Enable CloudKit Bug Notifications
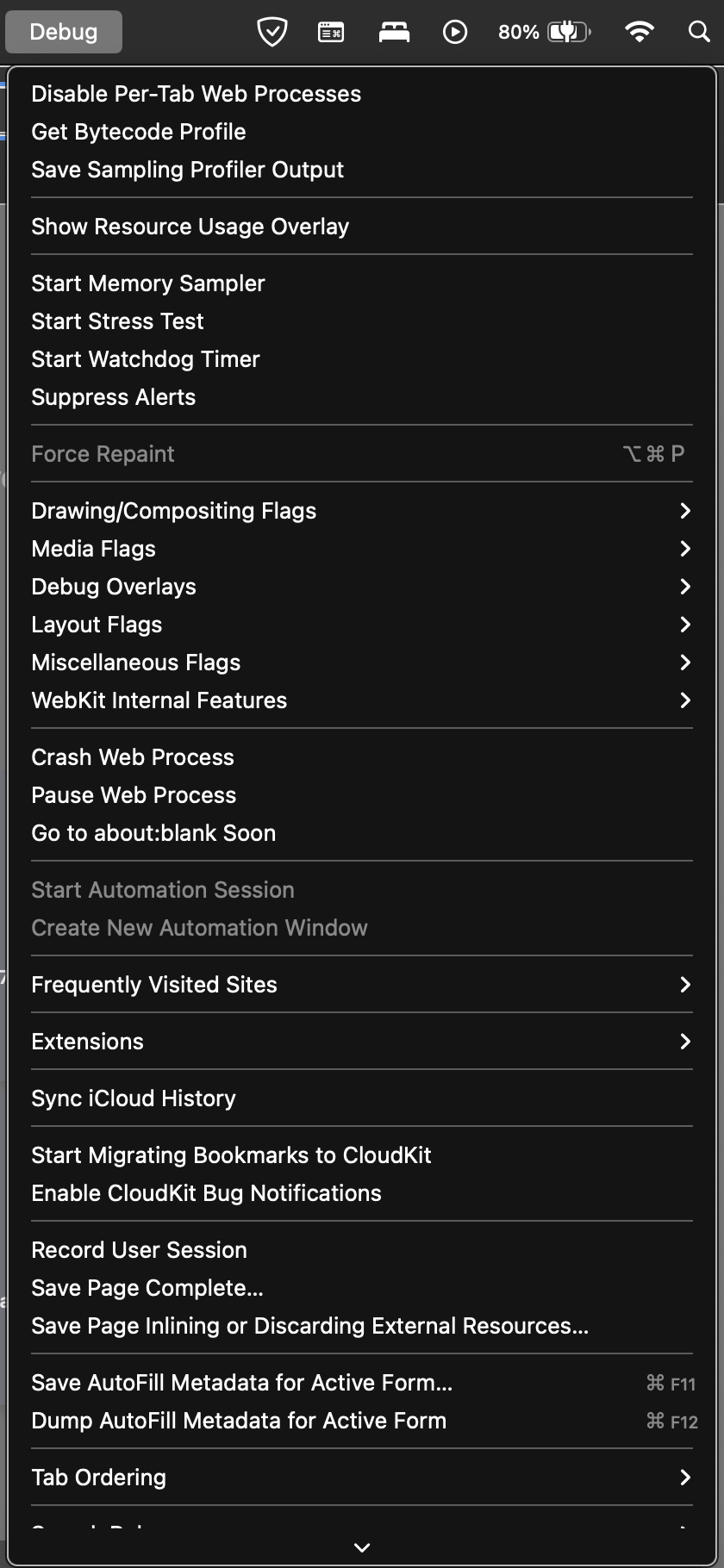This screenshot has width=724, height=1568. [206, 1193]
